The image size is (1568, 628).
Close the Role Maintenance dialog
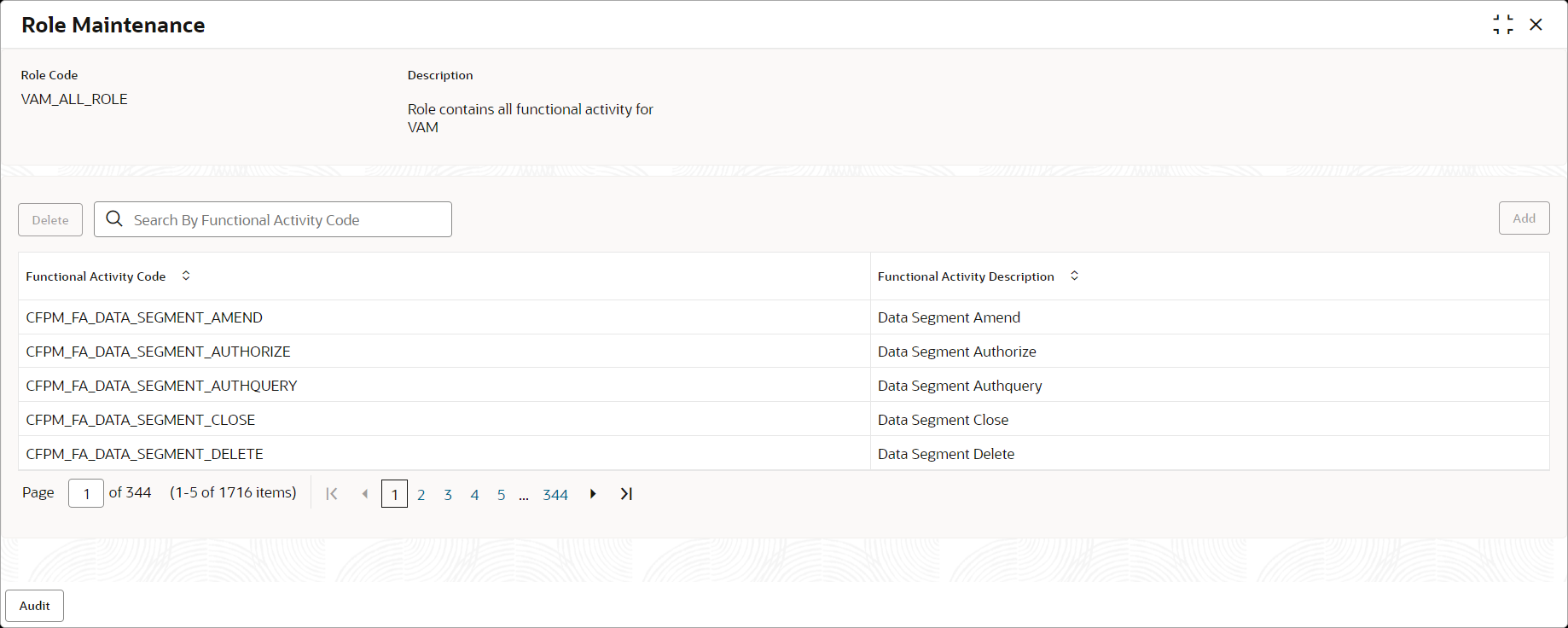click(x=1536, y=25)
